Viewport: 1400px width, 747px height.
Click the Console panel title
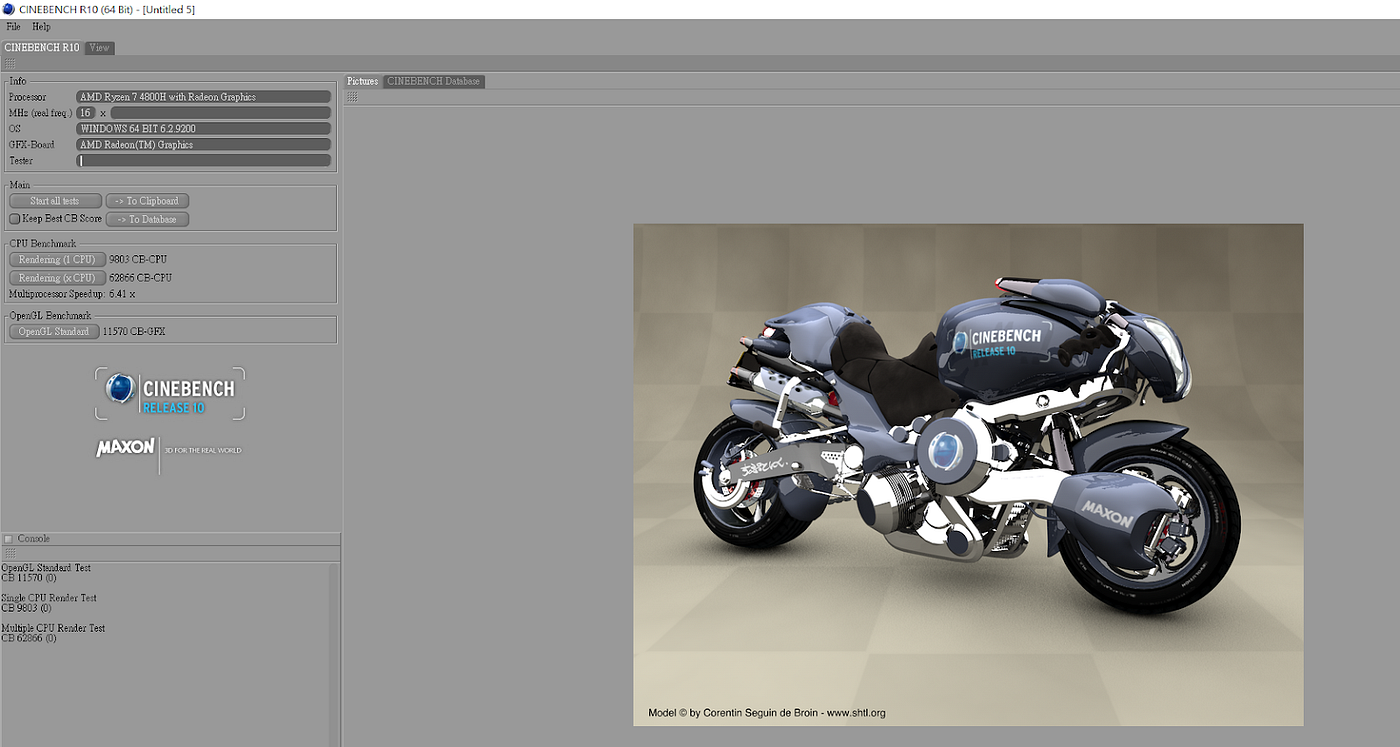[33, 539]
